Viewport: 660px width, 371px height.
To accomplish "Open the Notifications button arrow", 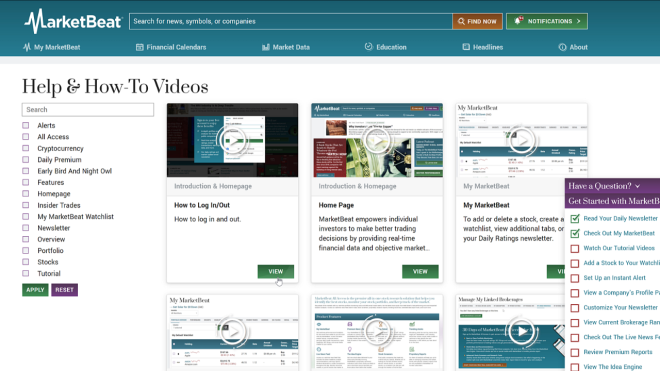I will pyautogui.click(x=579, y=21).
